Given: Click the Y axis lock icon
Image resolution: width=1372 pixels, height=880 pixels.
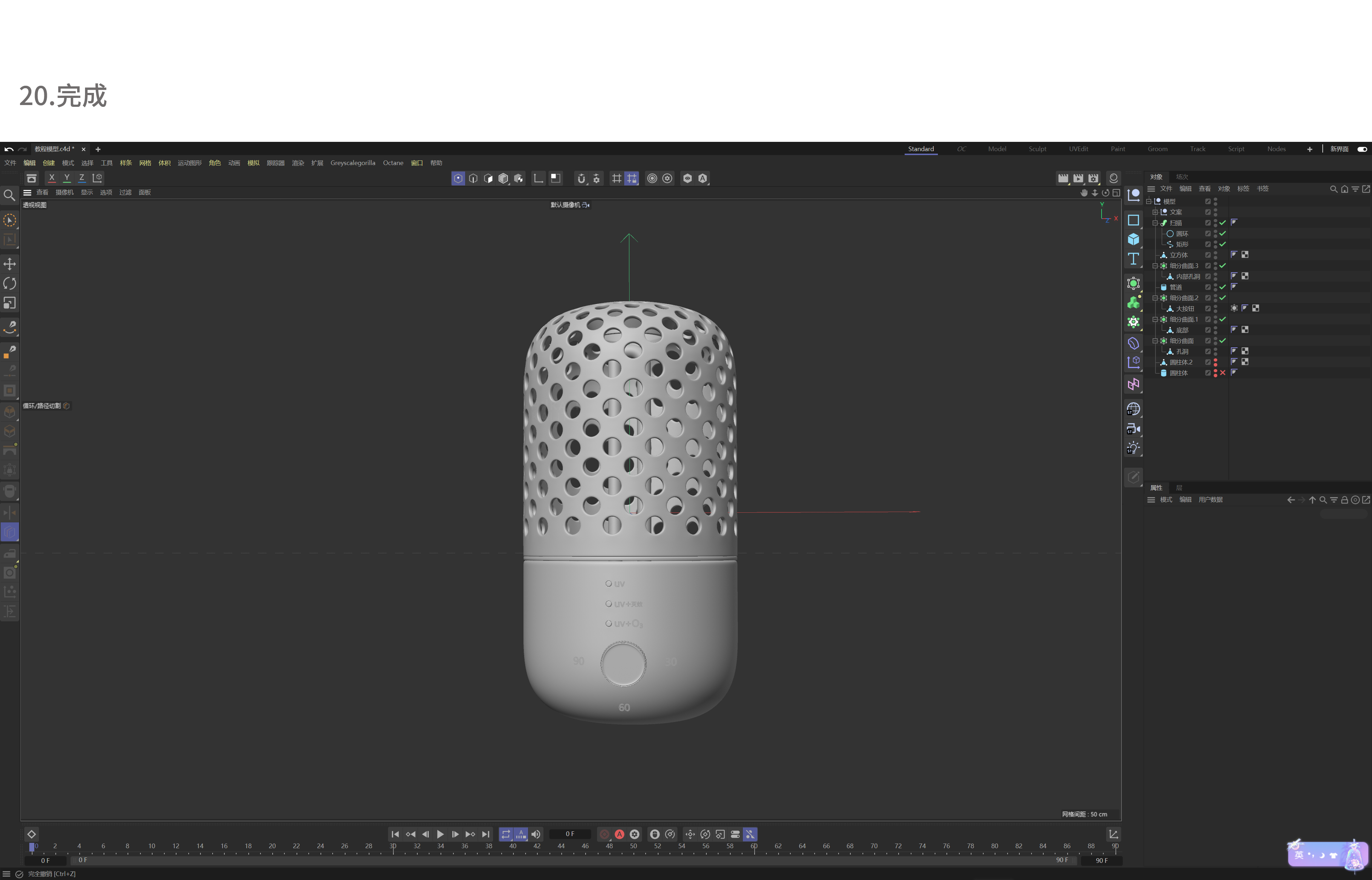Looking at the screenshot, I should point(67,178).
